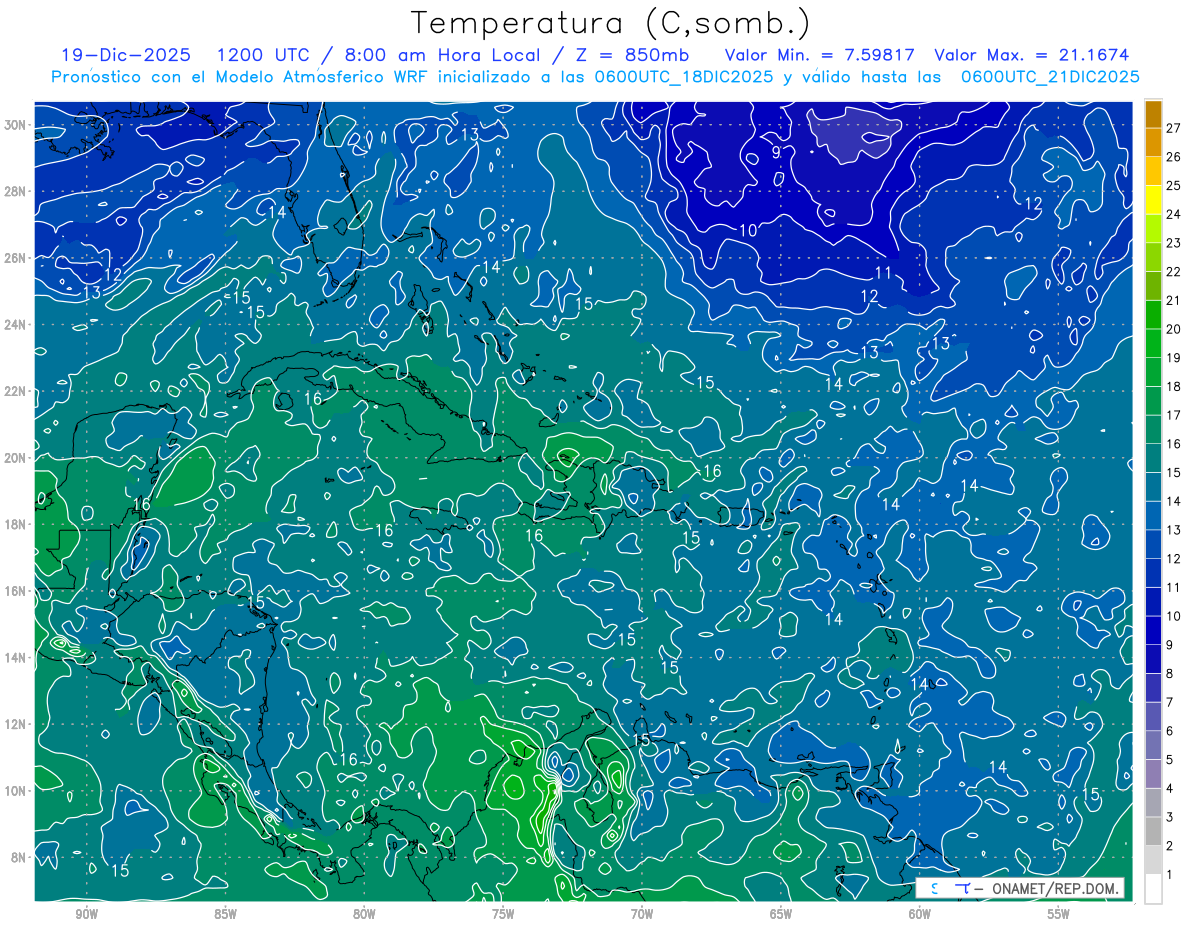Viewport: 1200px width, 927px height.
Task: Click the 65W longitude label
Action: pyautogui.click(x=781, y=915)
